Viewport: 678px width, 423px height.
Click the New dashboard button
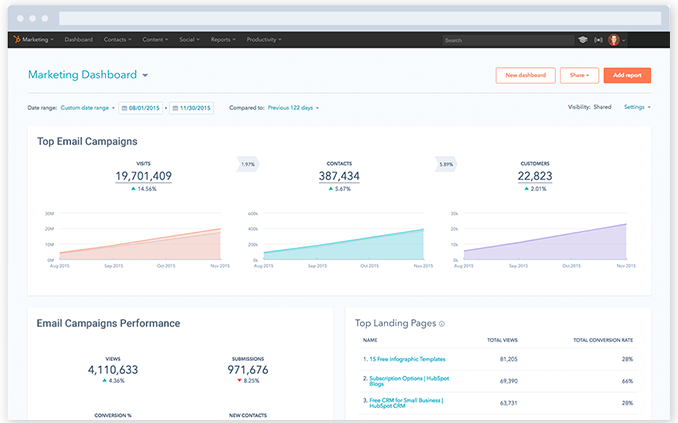(525, 75)
